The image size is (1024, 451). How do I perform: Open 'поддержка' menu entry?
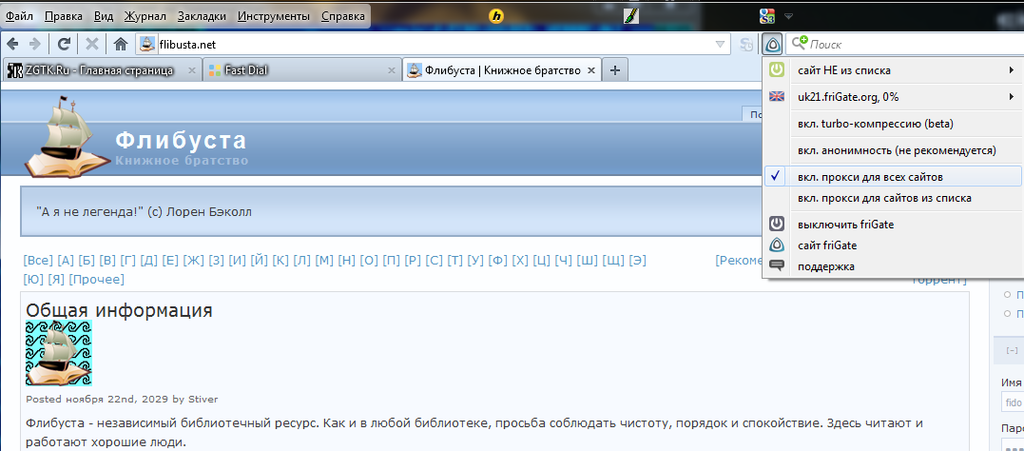point(893,266)
